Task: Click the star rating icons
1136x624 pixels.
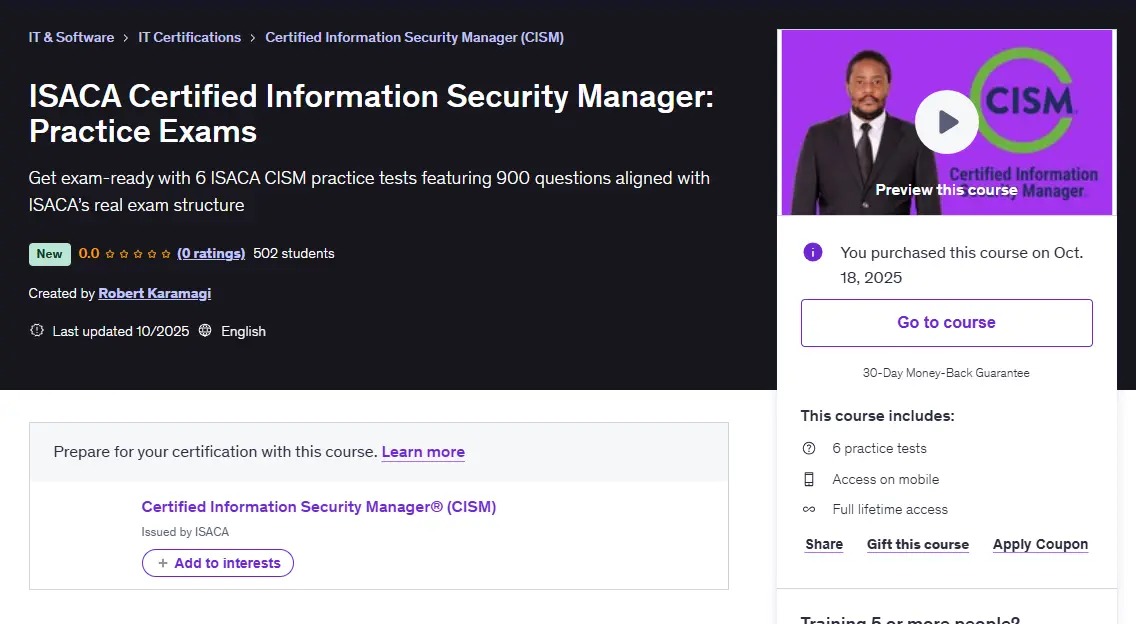Action: pos(138,254)
